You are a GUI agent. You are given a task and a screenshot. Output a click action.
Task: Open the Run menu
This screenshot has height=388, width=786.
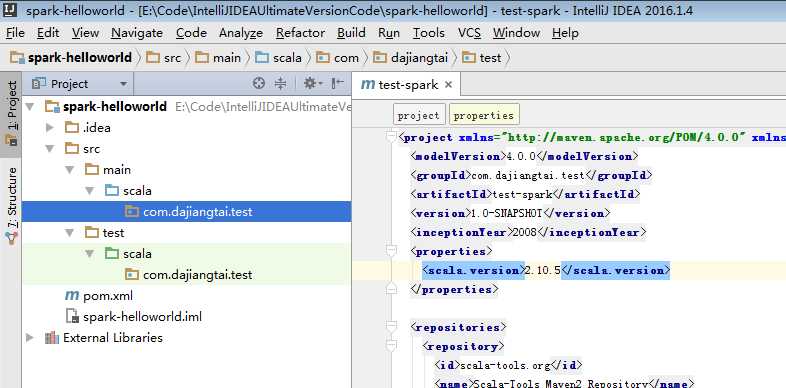(388, 33)
